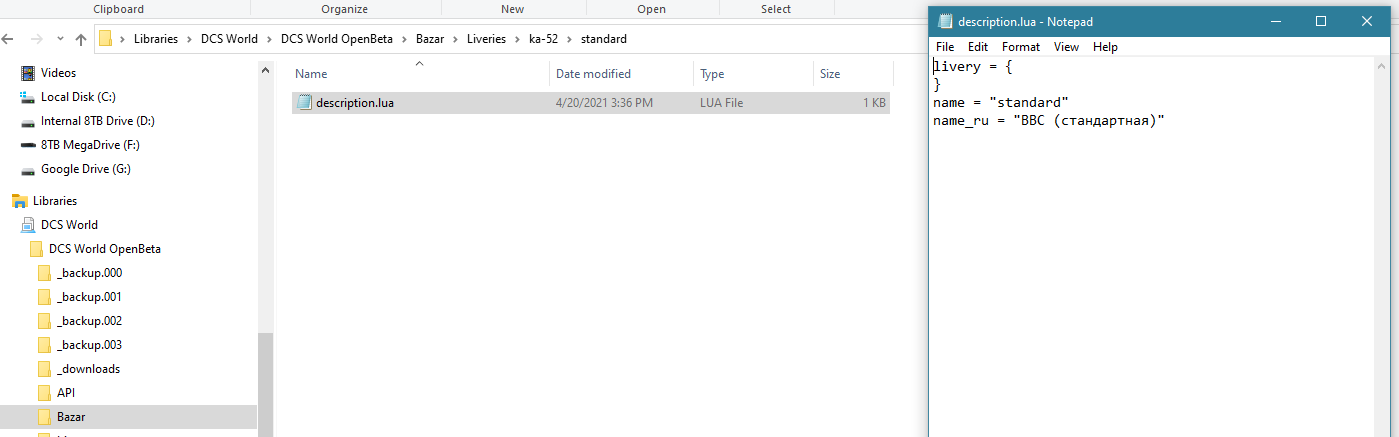Select DCS World OpenBeta folder in tree

click(105, 249)
